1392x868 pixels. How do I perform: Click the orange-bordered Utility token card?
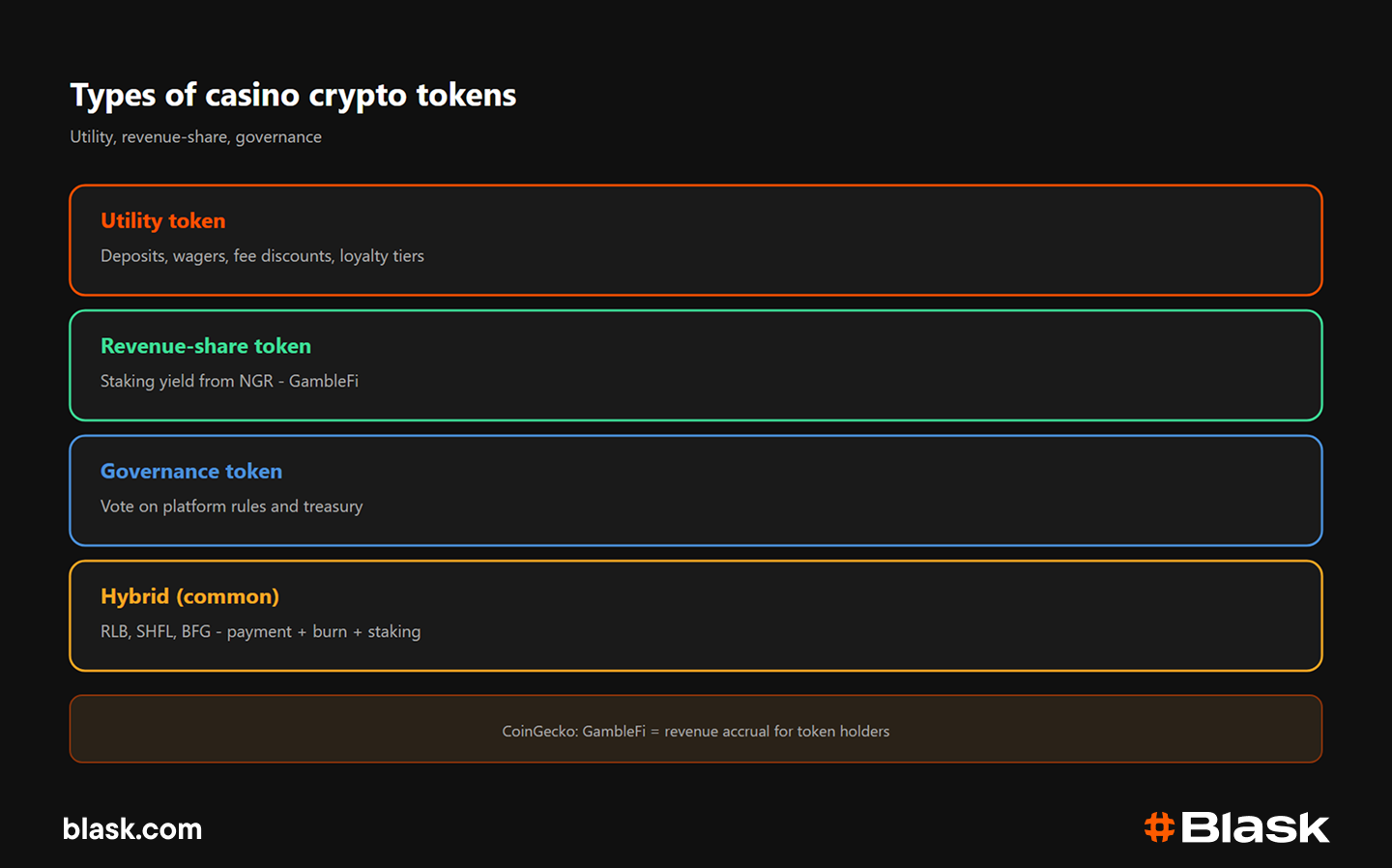pos(696,240)
